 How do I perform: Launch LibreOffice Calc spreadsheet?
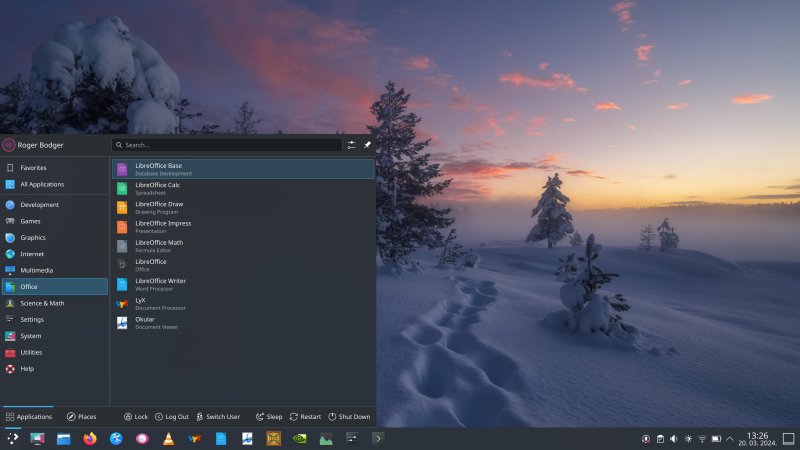[x=243, y=188]
